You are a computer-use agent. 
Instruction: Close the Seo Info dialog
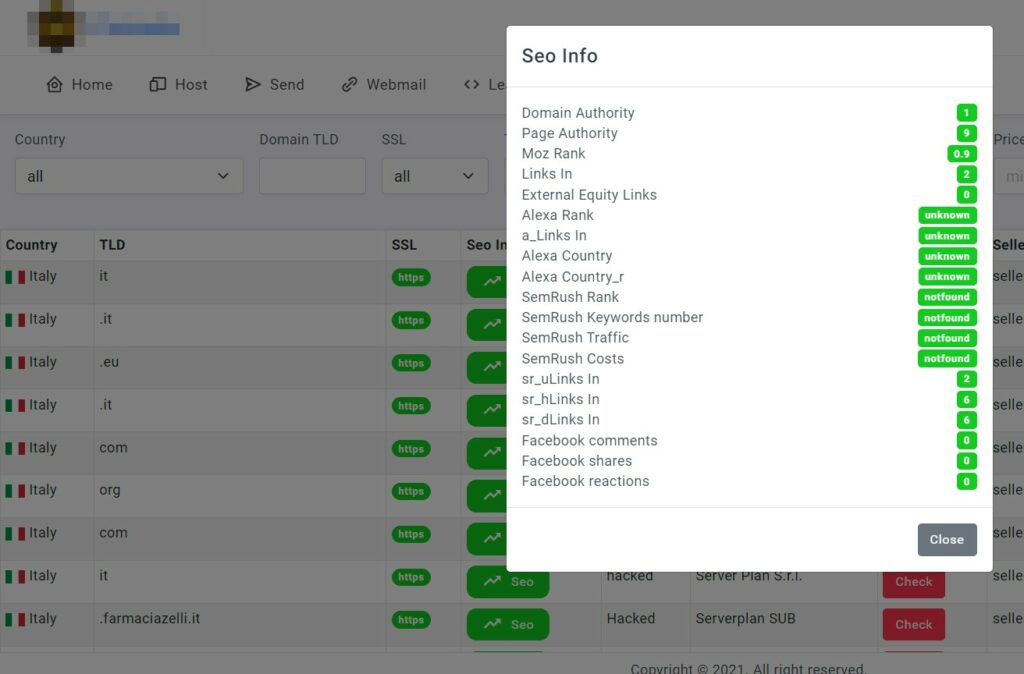tap(946, 539)
